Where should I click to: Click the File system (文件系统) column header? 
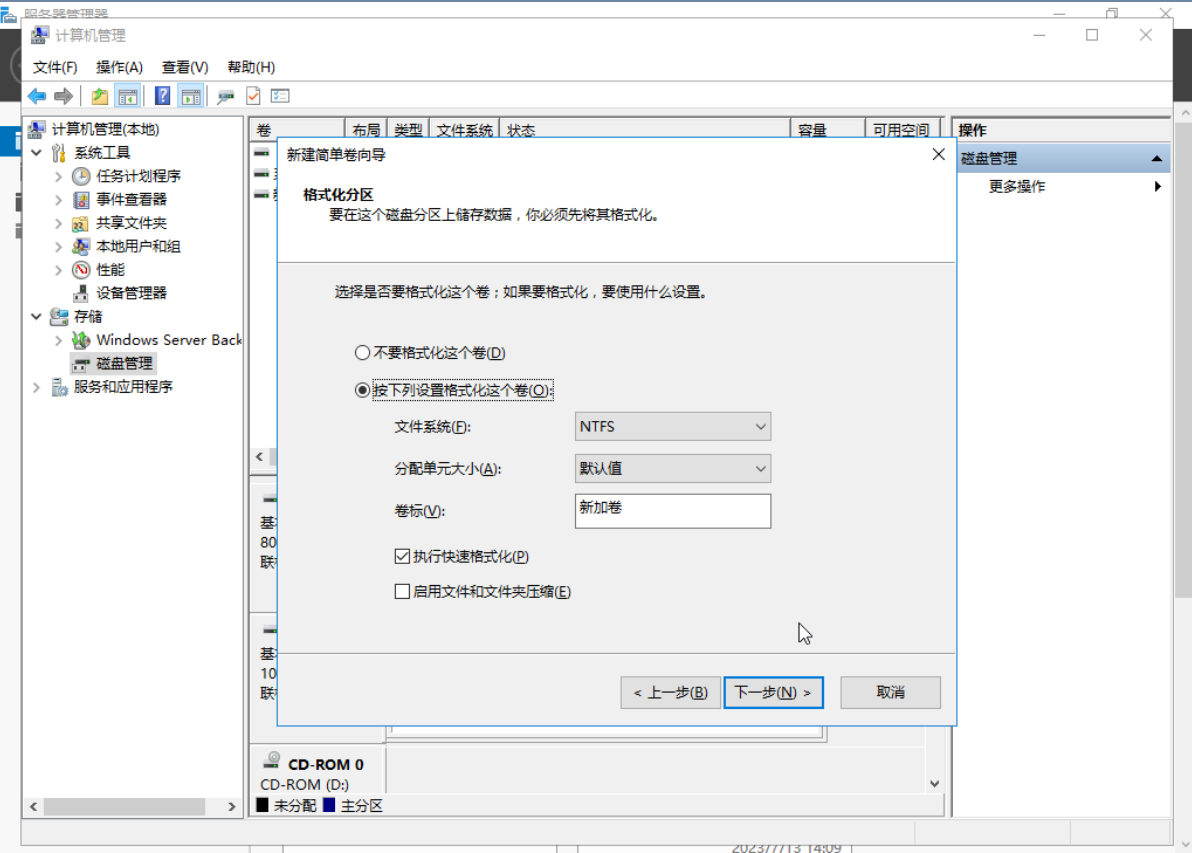pyautogui.click(x=464, y=130)
